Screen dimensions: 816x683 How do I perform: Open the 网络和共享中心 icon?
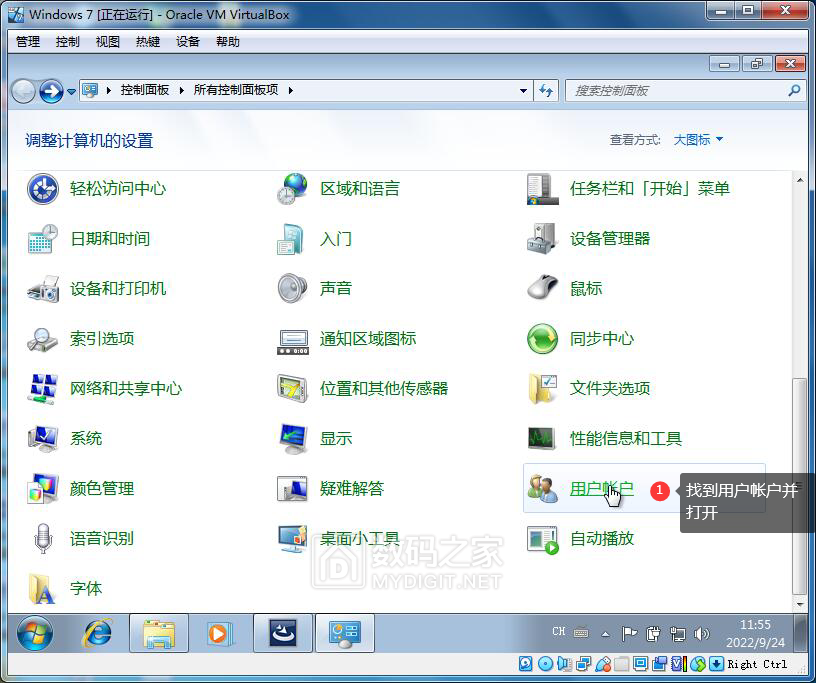[43, 388]
